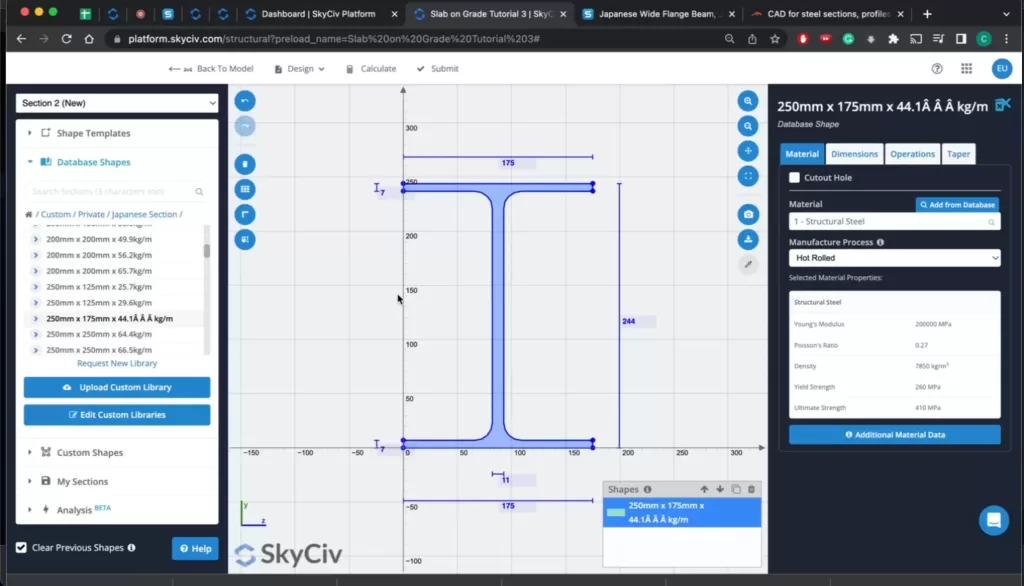
Task: Open Request New Library link
Action: point(117,363)
